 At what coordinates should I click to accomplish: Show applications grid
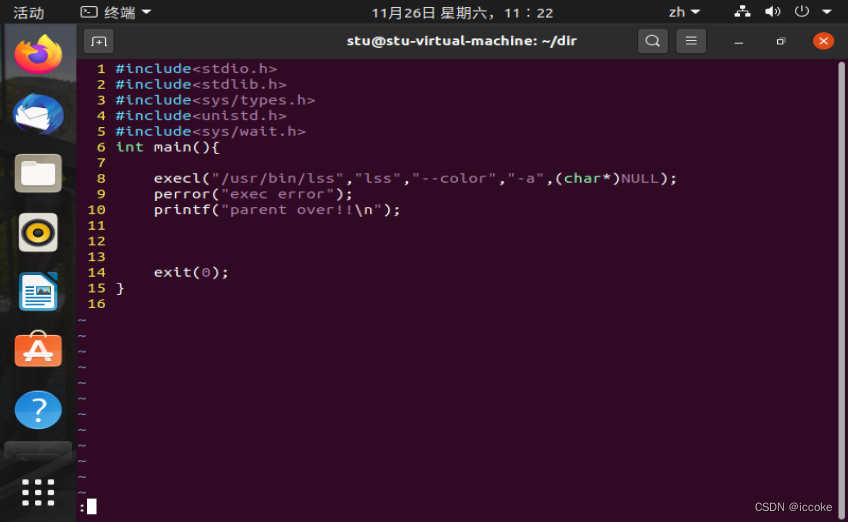click(x=38, y=492)
